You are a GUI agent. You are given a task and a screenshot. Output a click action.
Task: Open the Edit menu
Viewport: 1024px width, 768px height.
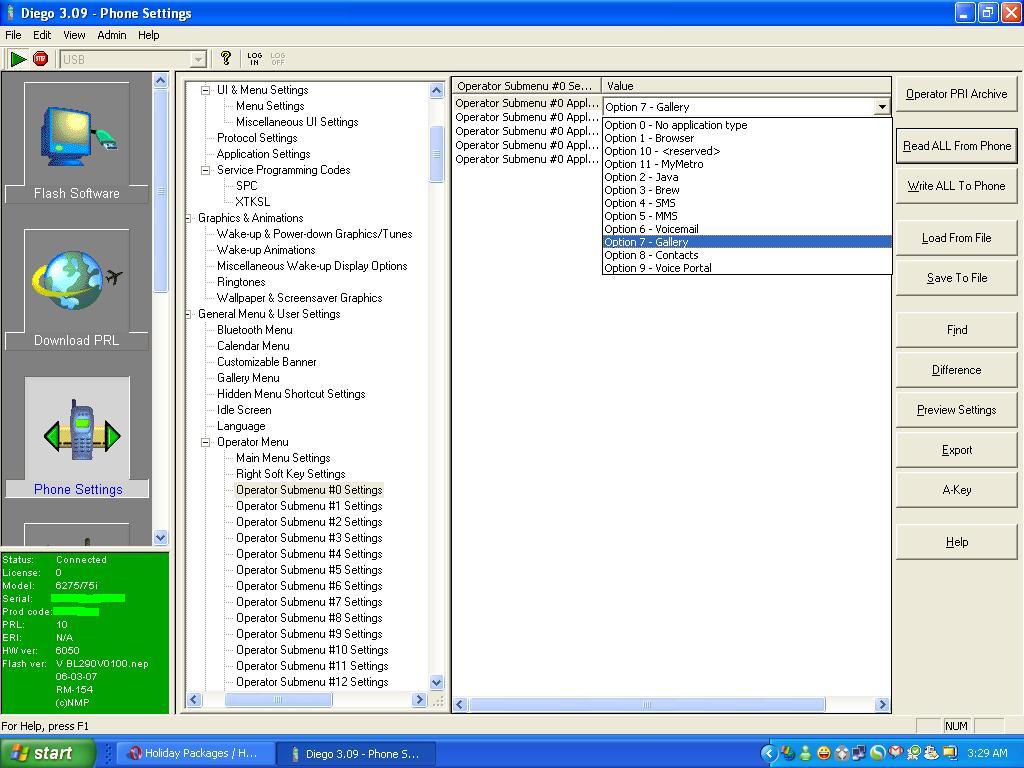coord(42,35)
